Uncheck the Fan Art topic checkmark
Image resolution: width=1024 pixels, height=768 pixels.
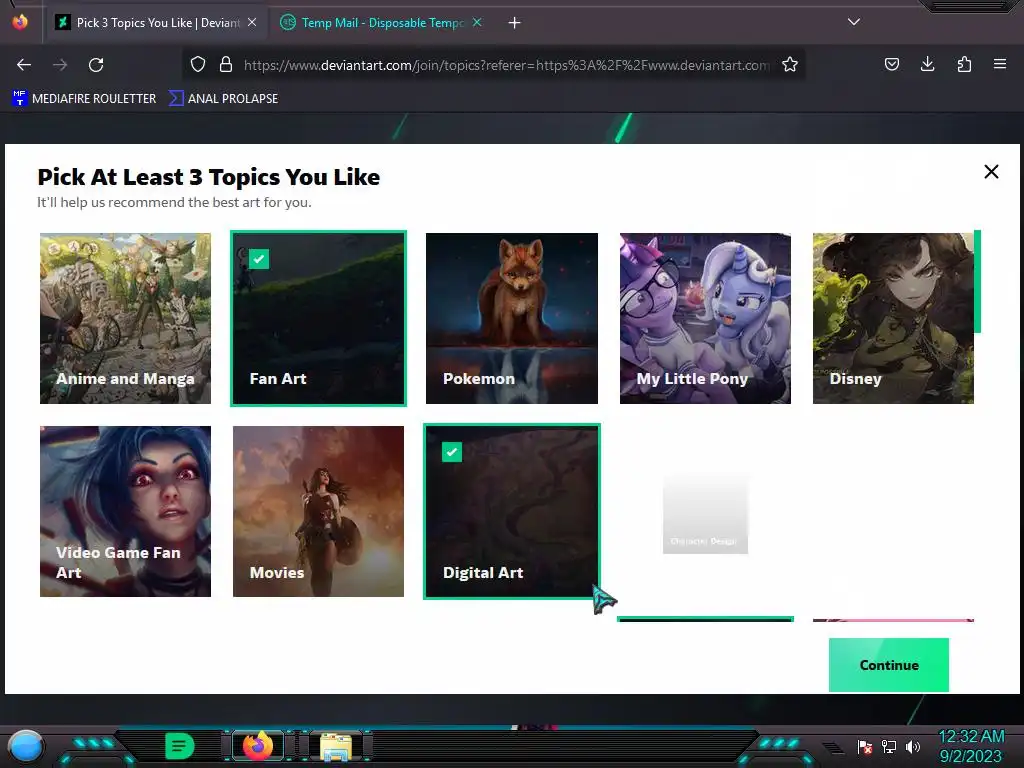259,259
